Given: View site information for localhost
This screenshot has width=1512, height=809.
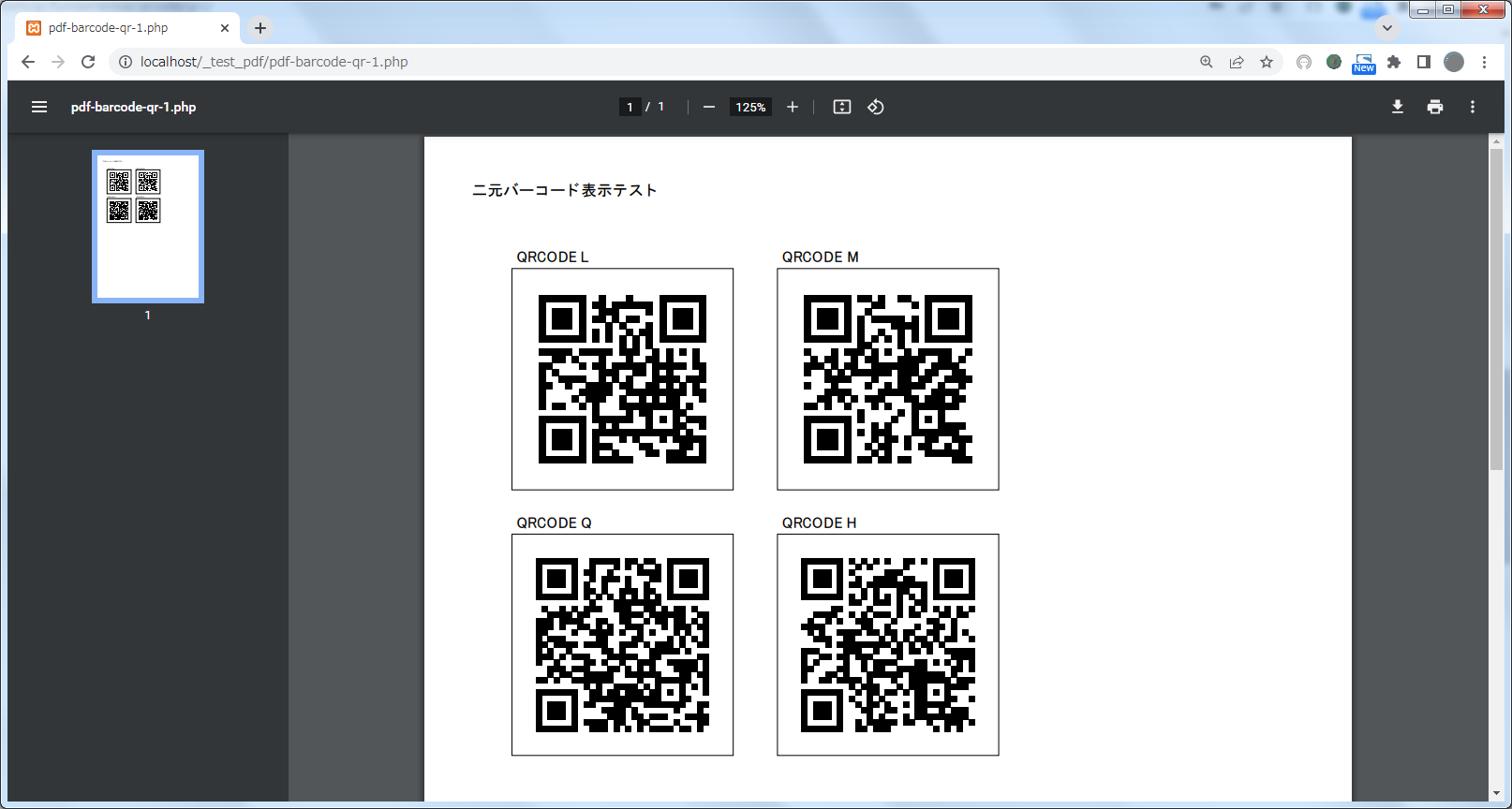Looking at the screenshot, I should point(126,62).
